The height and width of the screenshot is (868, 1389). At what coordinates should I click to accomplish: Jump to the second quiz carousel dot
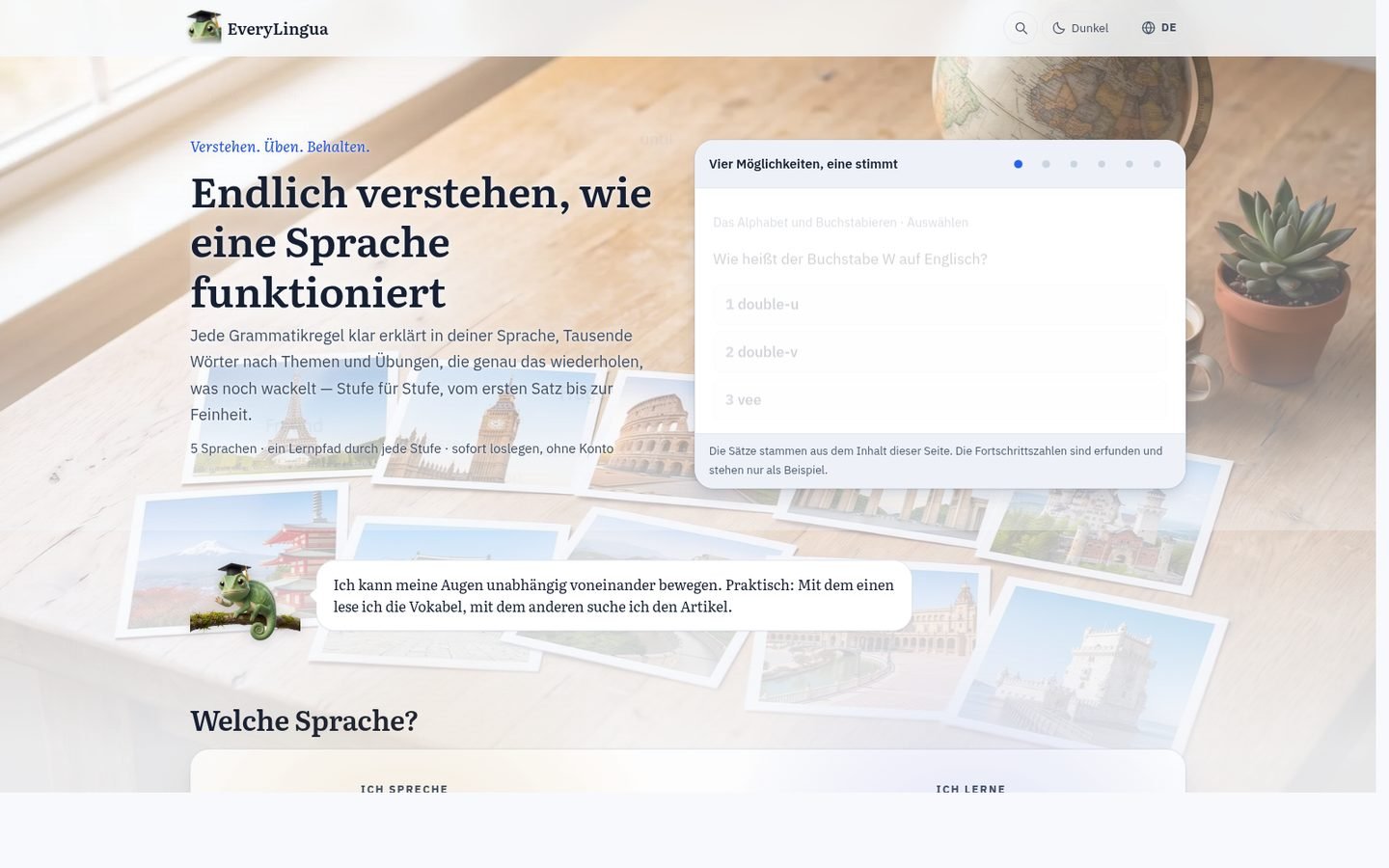click(x=1046, y=164)
